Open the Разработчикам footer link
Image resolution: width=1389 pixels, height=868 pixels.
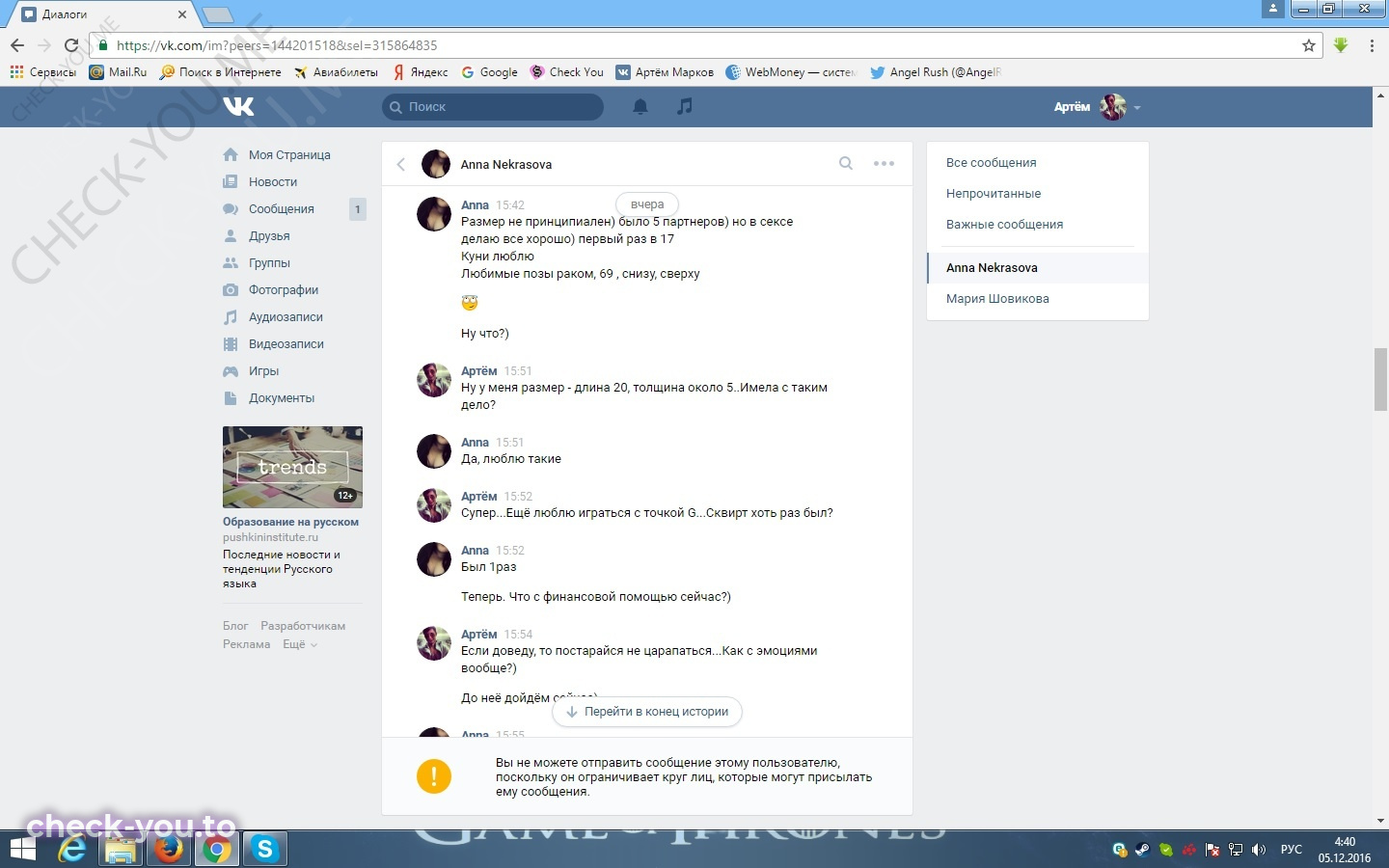point(303,626)
